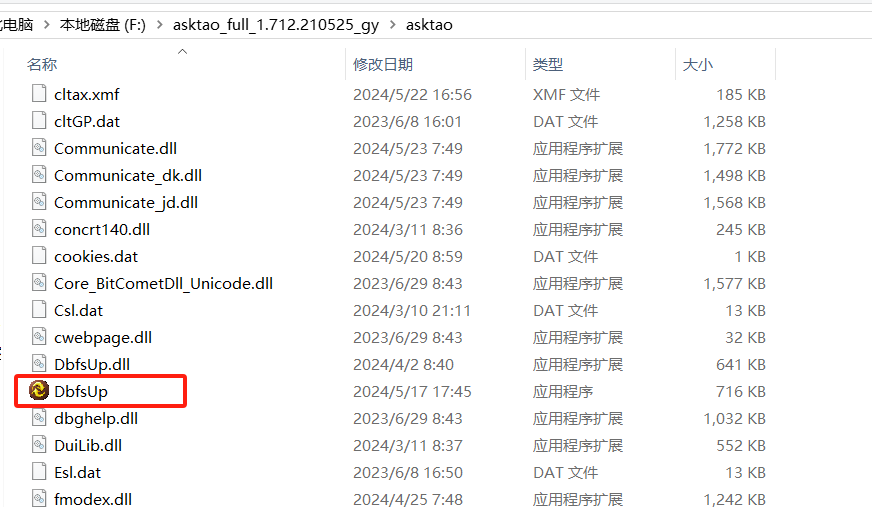Select the cwebpage.dll file icon
This screenshot has width=872, height=507.
point(39,336)
